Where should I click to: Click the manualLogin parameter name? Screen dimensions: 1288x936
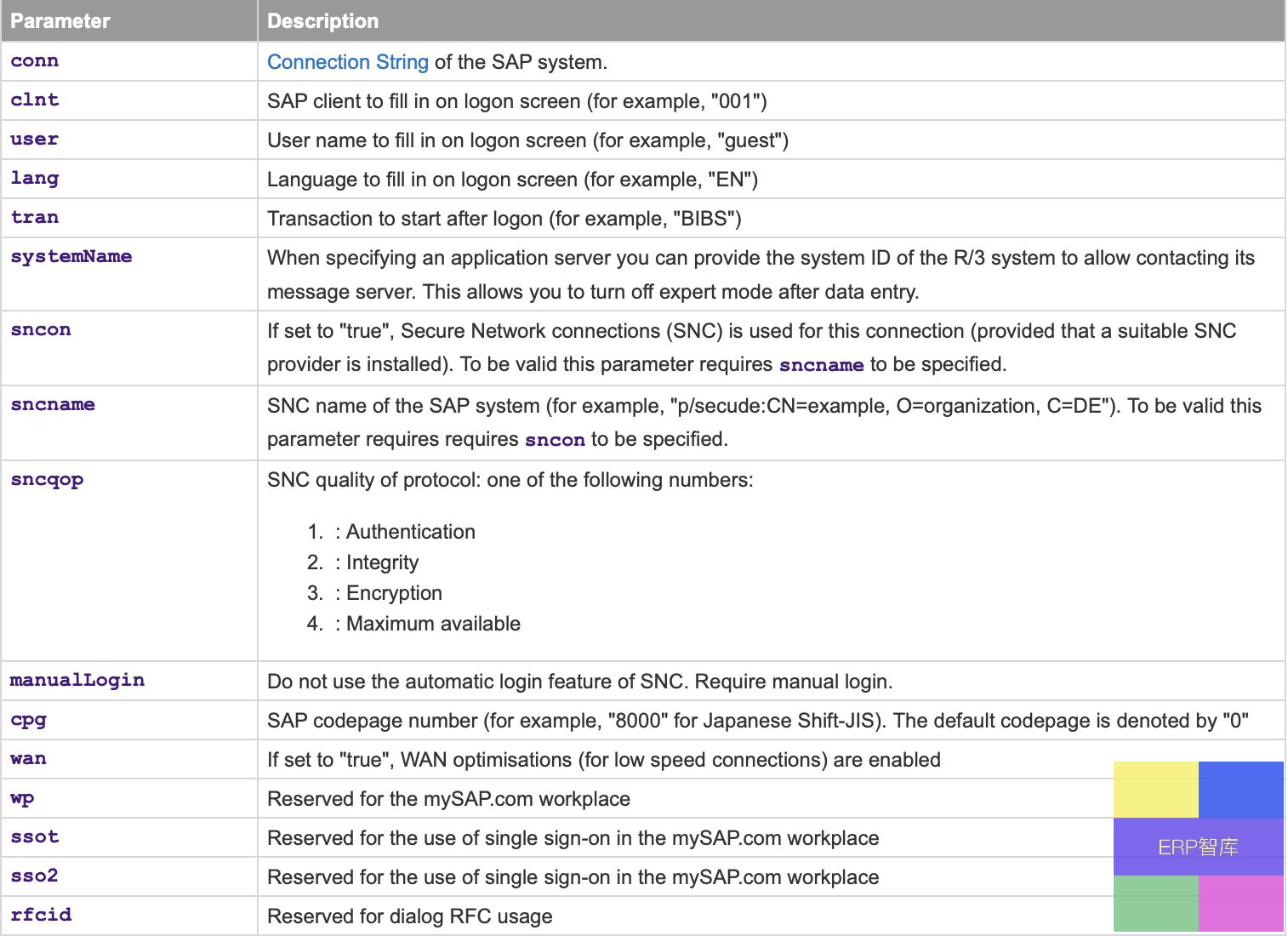coord(77,681)
